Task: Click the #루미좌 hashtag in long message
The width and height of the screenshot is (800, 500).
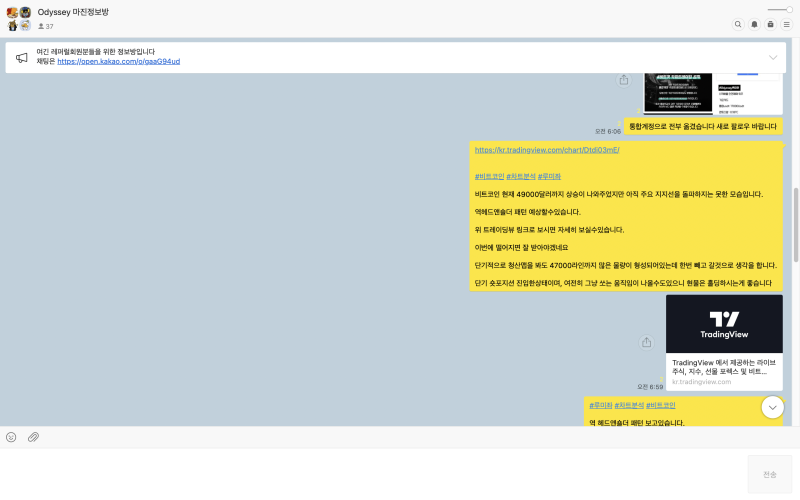Action: tap(549, 177)
